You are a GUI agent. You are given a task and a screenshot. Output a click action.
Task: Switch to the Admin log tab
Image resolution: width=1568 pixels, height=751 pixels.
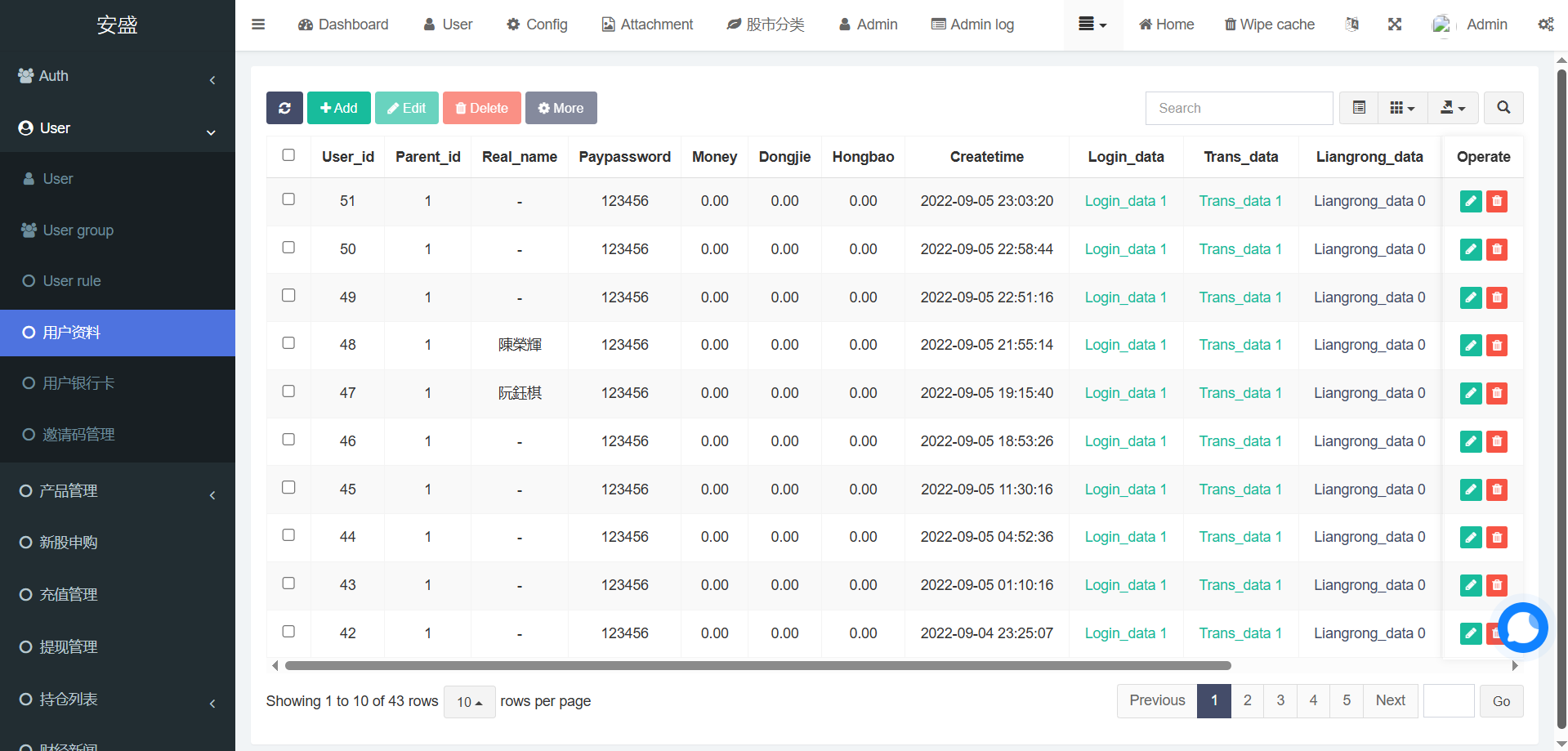972,25
